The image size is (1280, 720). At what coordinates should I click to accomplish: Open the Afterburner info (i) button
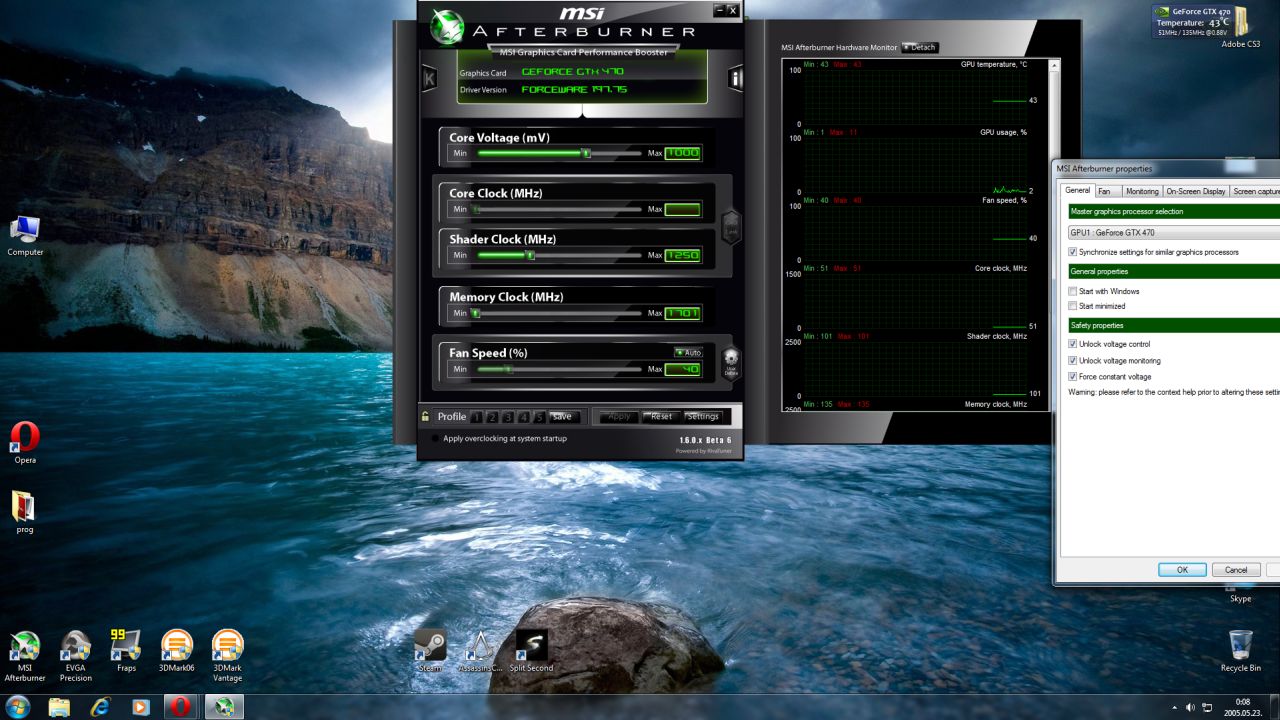click(x=737, y=78)
